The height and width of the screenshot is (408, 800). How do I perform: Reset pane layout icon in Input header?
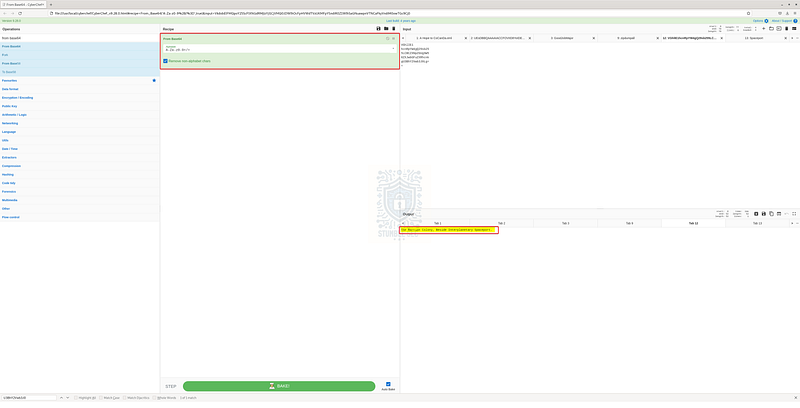(x=794, y=29)
